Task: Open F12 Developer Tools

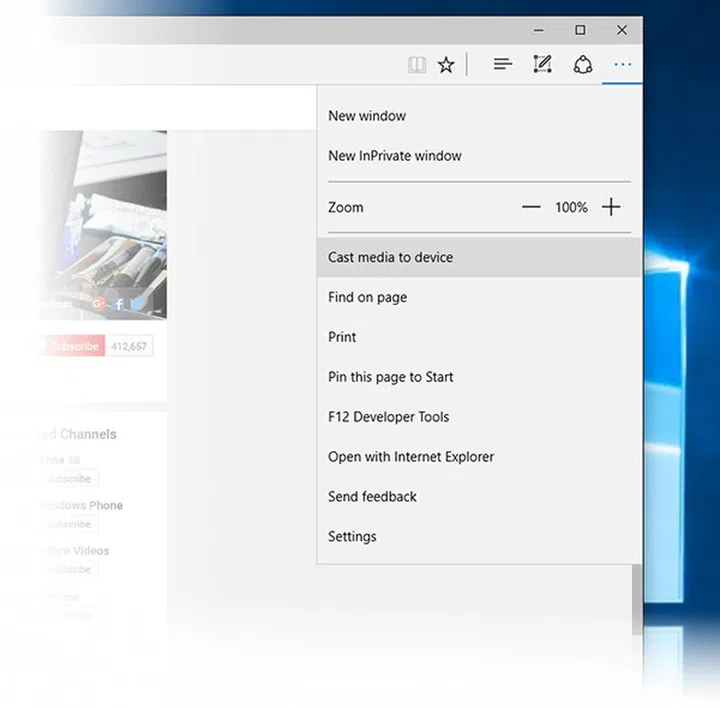Action: (388, 417)
